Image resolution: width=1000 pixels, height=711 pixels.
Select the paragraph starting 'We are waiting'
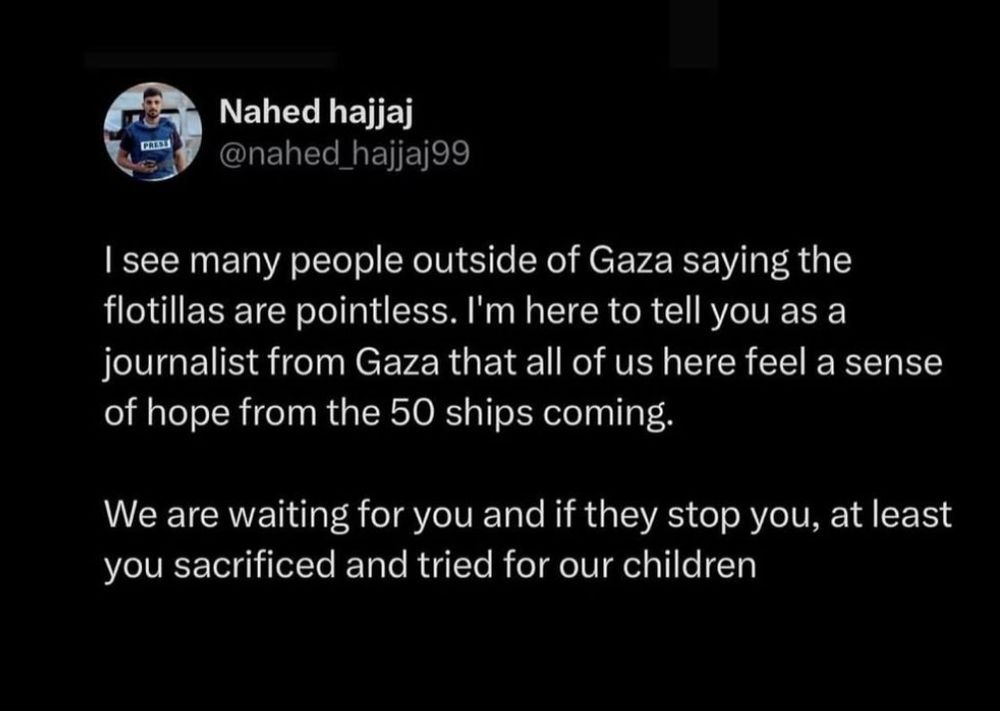click(527, 541)
